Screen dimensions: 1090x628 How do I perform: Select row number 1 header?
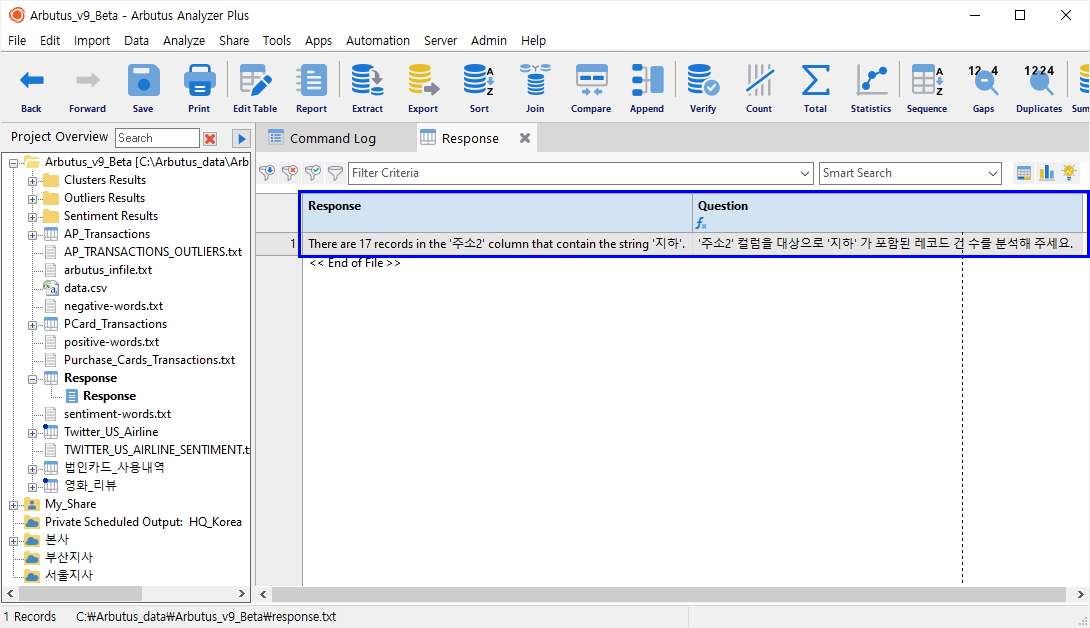pos(279,243)
